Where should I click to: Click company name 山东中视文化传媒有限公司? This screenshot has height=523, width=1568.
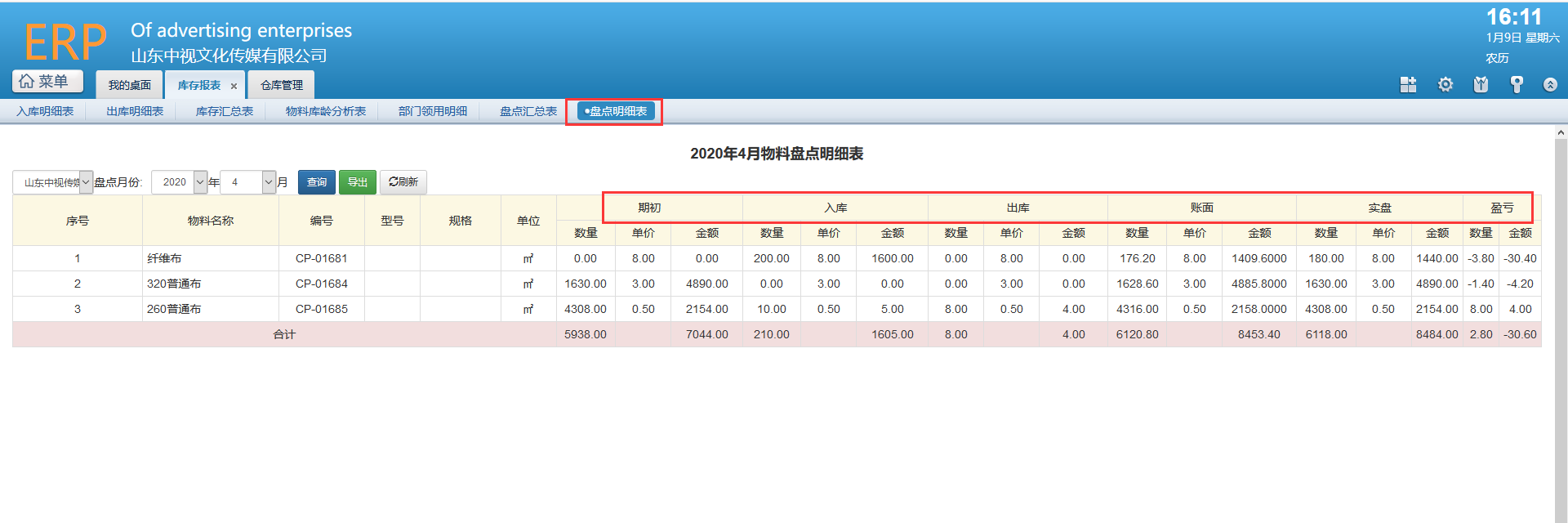229,56
